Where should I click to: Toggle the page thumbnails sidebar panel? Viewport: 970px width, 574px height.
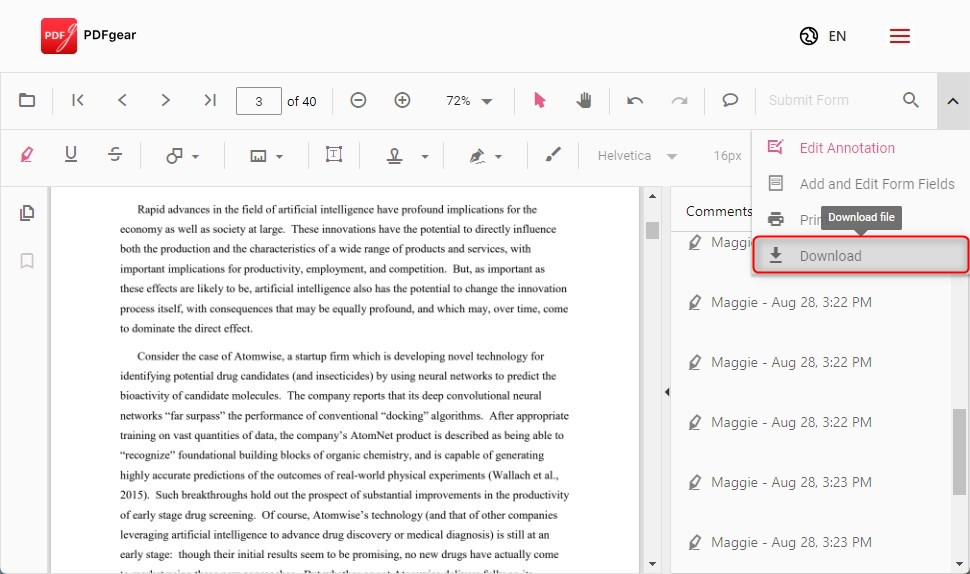click(27, 213)
